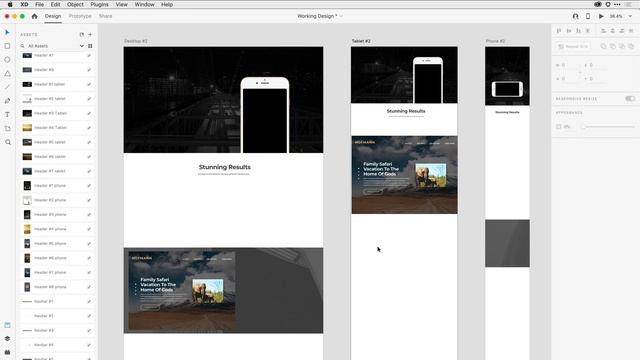Select Header #5 phone asset
Screen dimensions: 640x360
pyautogui.click(x=56, y=244)
